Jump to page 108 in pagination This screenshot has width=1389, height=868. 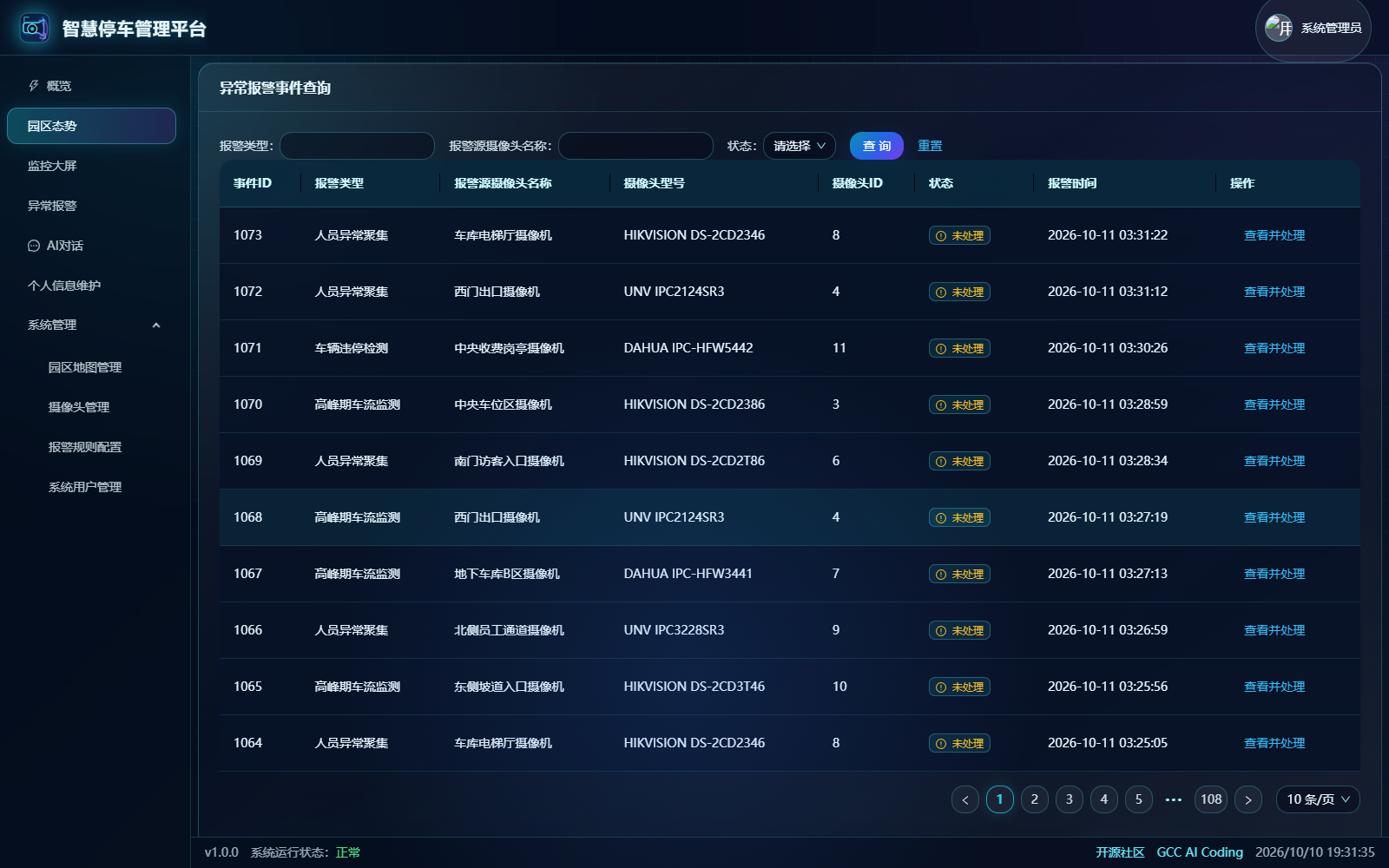[x=1211, y=799]
